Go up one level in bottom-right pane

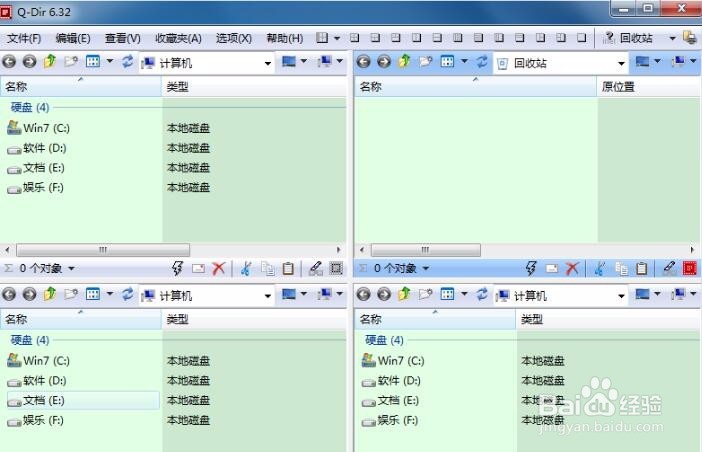pos(404,294)
